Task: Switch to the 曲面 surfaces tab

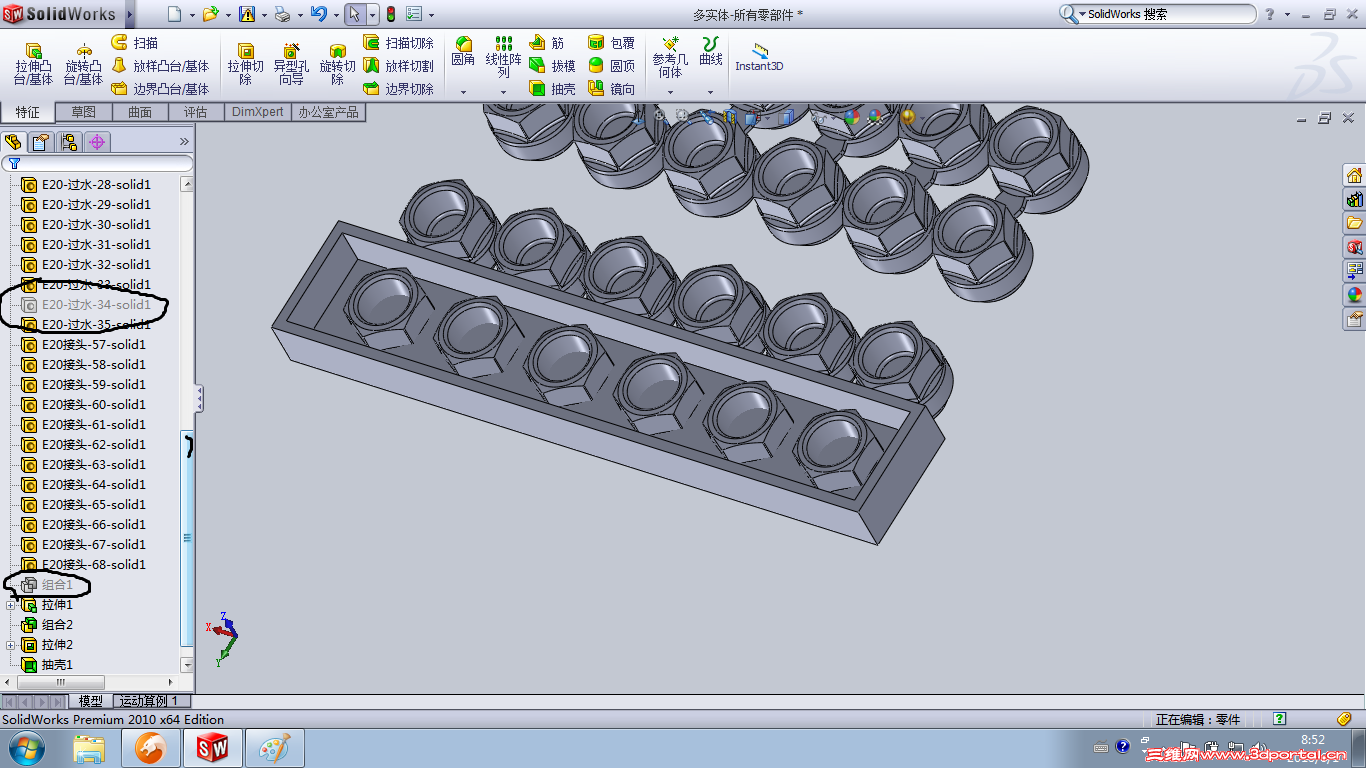Action: [x=140, y=112]
